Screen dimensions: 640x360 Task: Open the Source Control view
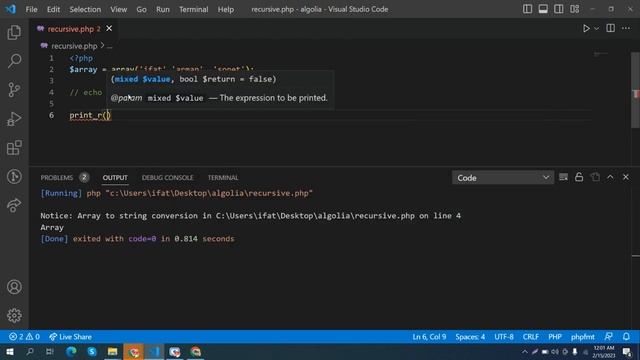click(14, 90)
